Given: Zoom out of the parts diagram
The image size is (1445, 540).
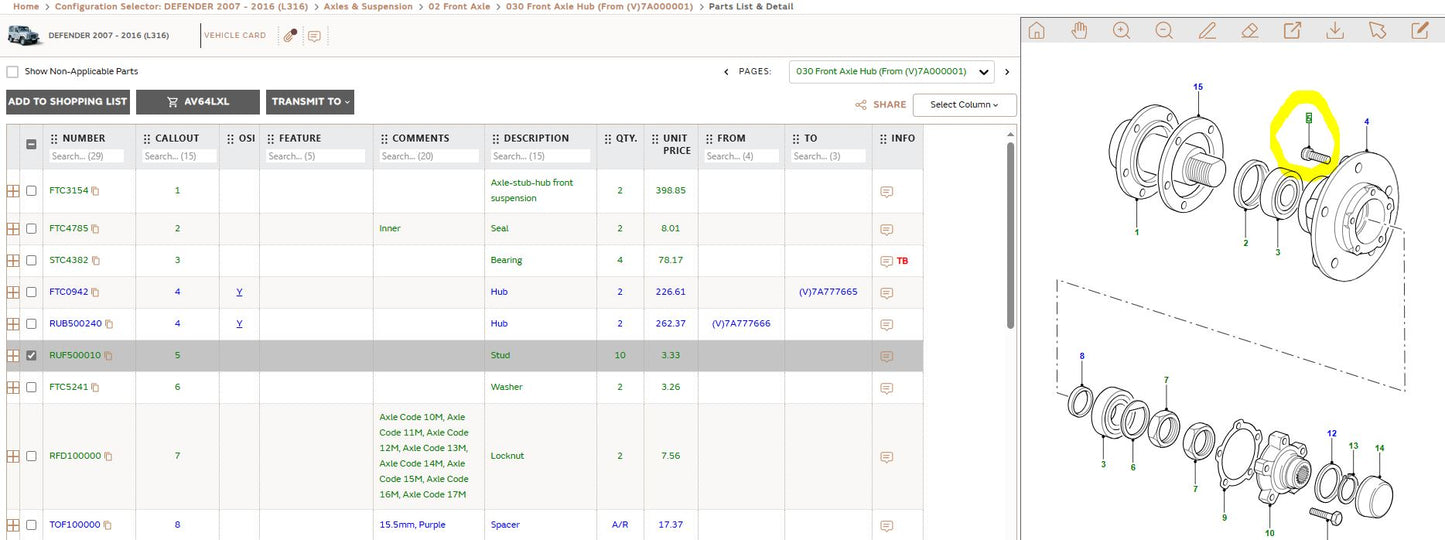Looking at the screenshot, I should 1164,30.
